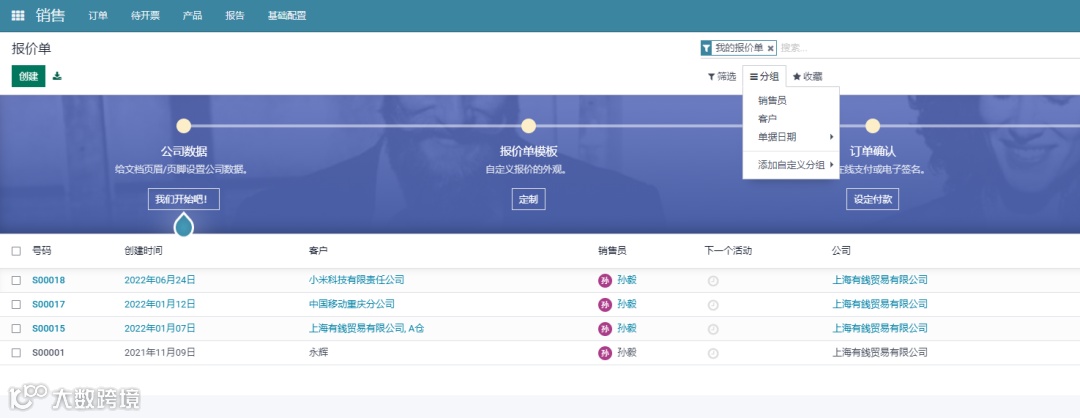
Task: Expand 添加自定义分组 submenu
Action: click(791, 165)
